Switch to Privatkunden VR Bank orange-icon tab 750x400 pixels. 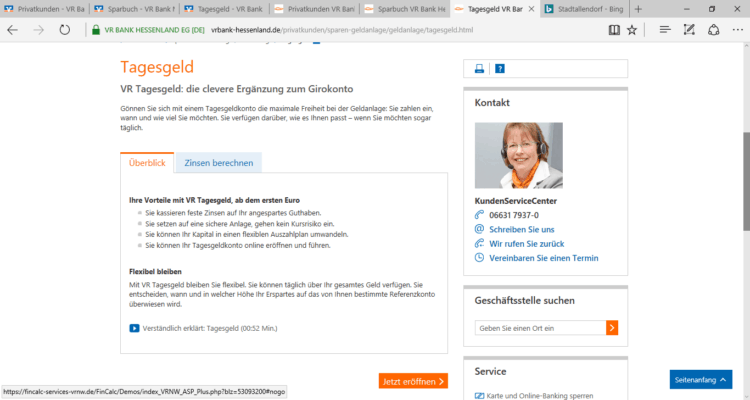tap(314, 9)
